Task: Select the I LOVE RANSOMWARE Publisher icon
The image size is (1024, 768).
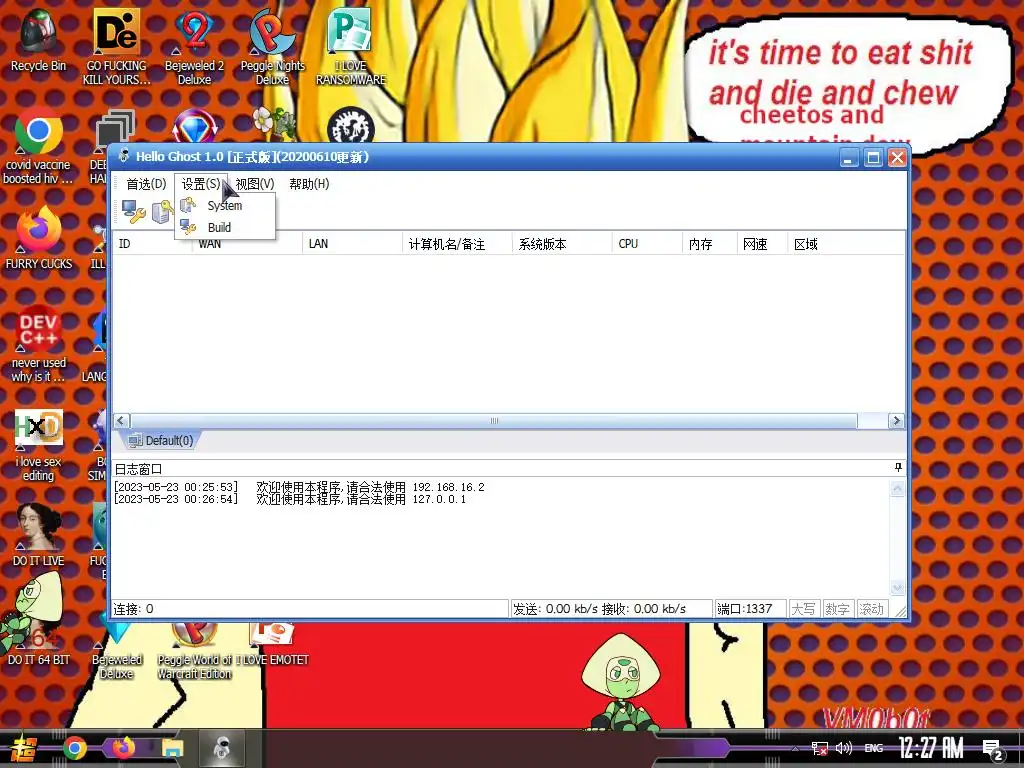Action: click(x=351, y=47)
